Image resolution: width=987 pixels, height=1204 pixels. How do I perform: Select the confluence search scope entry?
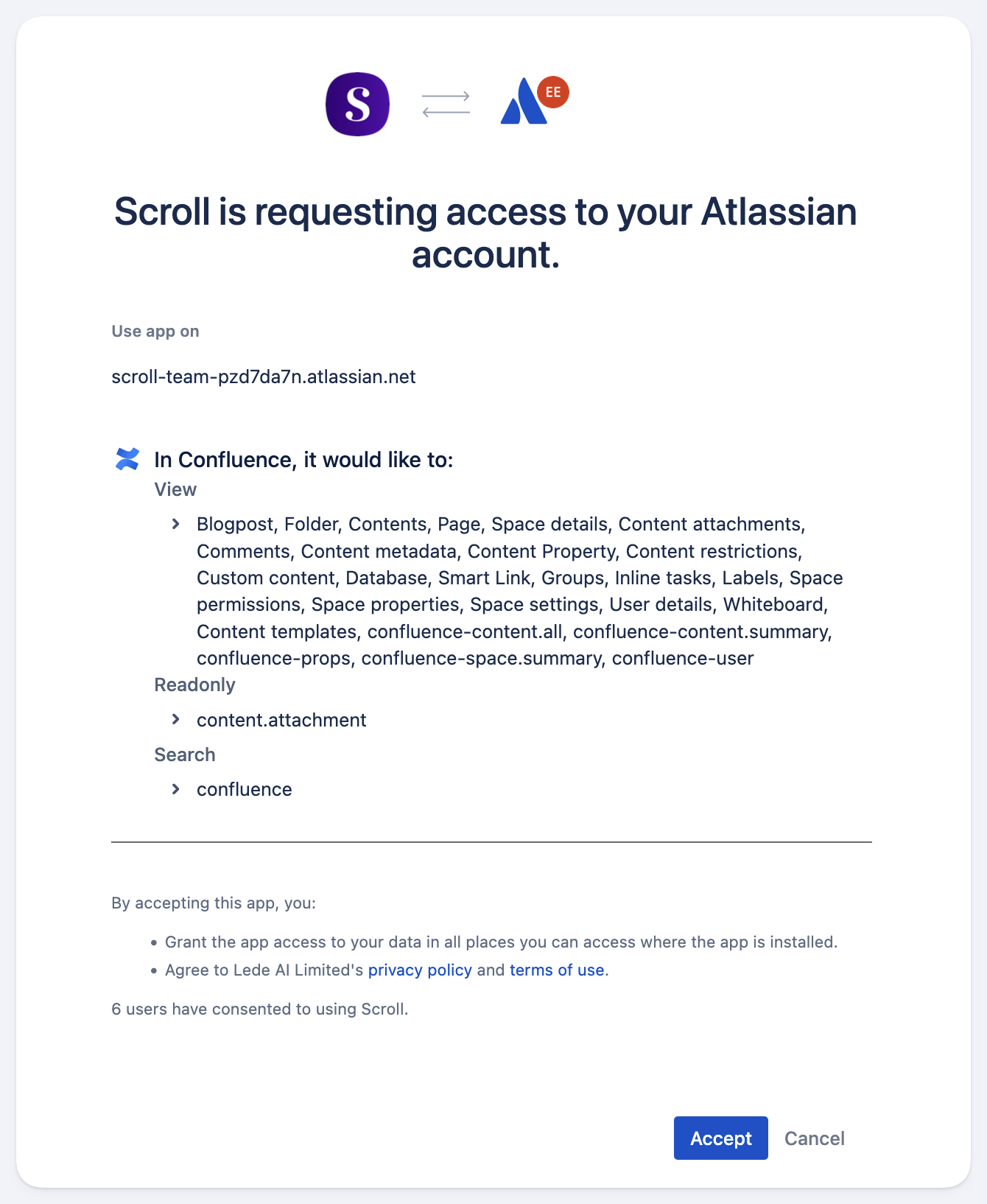[x=245, y=789]
